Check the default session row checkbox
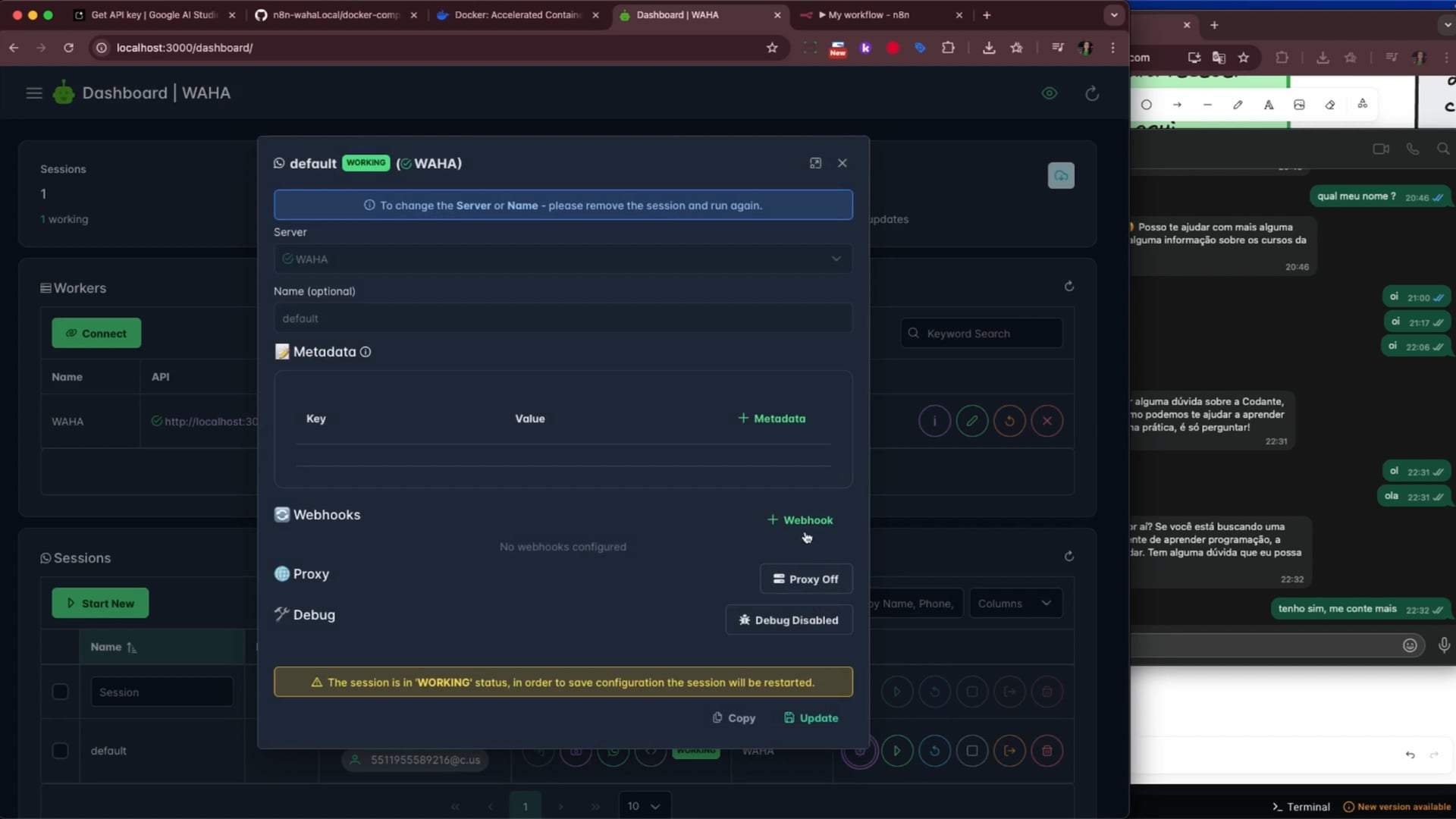The width and height of the screenshot is (1456, 819). click(60, 751)
